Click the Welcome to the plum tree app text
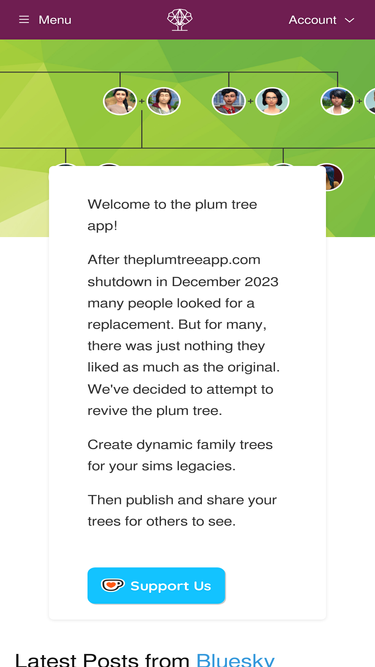The height and width of the screenshot is (667, 375). pyautogui.click(x=172, y=215)
